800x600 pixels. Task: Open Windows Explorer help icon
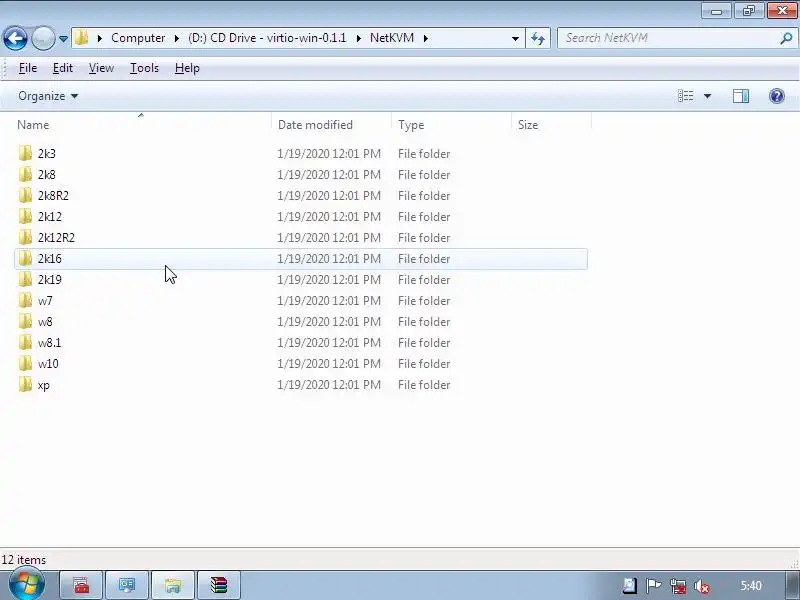pos(777,96)
